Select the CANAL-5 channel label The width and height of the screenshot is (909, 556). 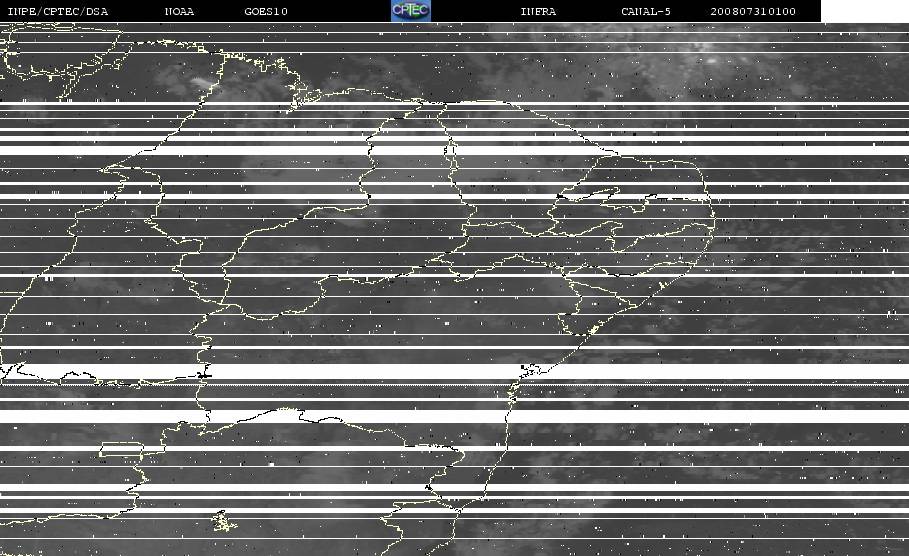click(x=646, y=11)
